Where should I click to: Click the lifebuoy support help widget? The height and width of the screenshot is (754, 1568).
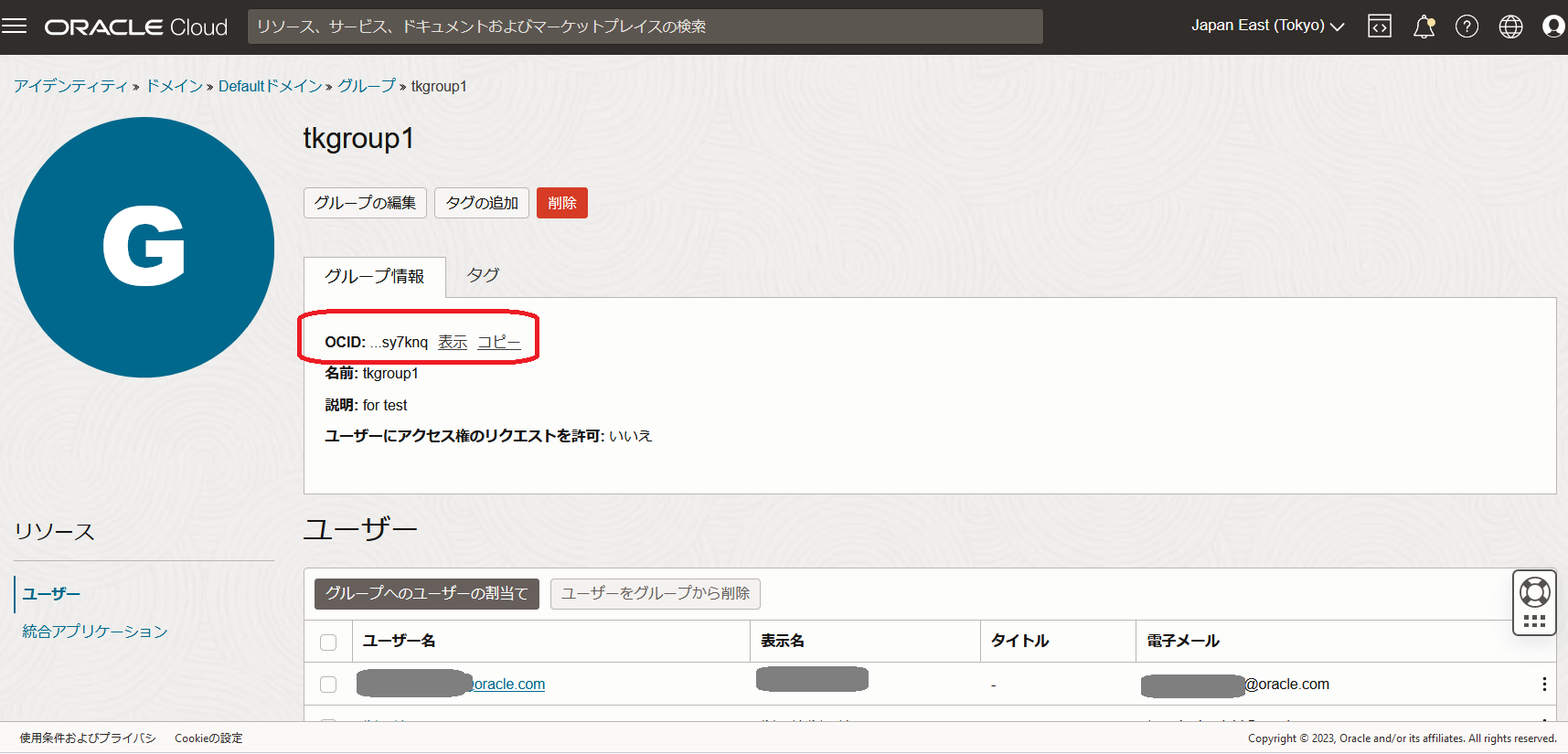pos(1534,592)
